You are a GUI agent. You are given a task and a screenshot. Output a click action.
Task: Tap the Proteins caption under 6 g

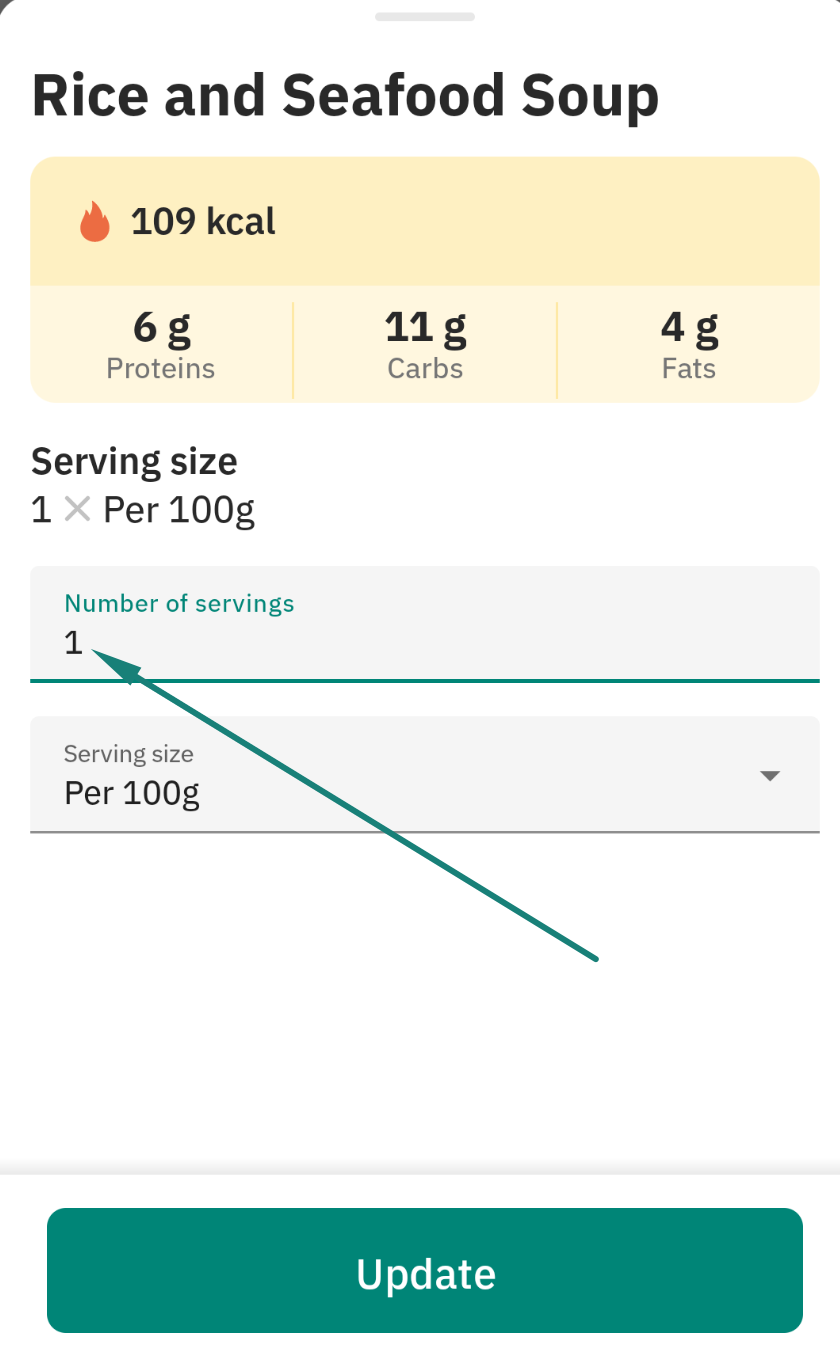161,368
